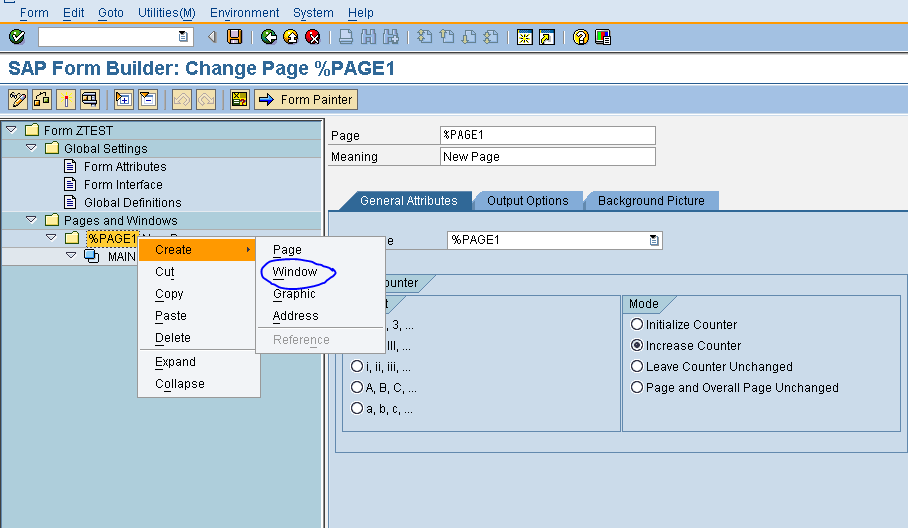This screenshot has height=528, width=908.
Task: Open the Help menu
Action: 361,13
